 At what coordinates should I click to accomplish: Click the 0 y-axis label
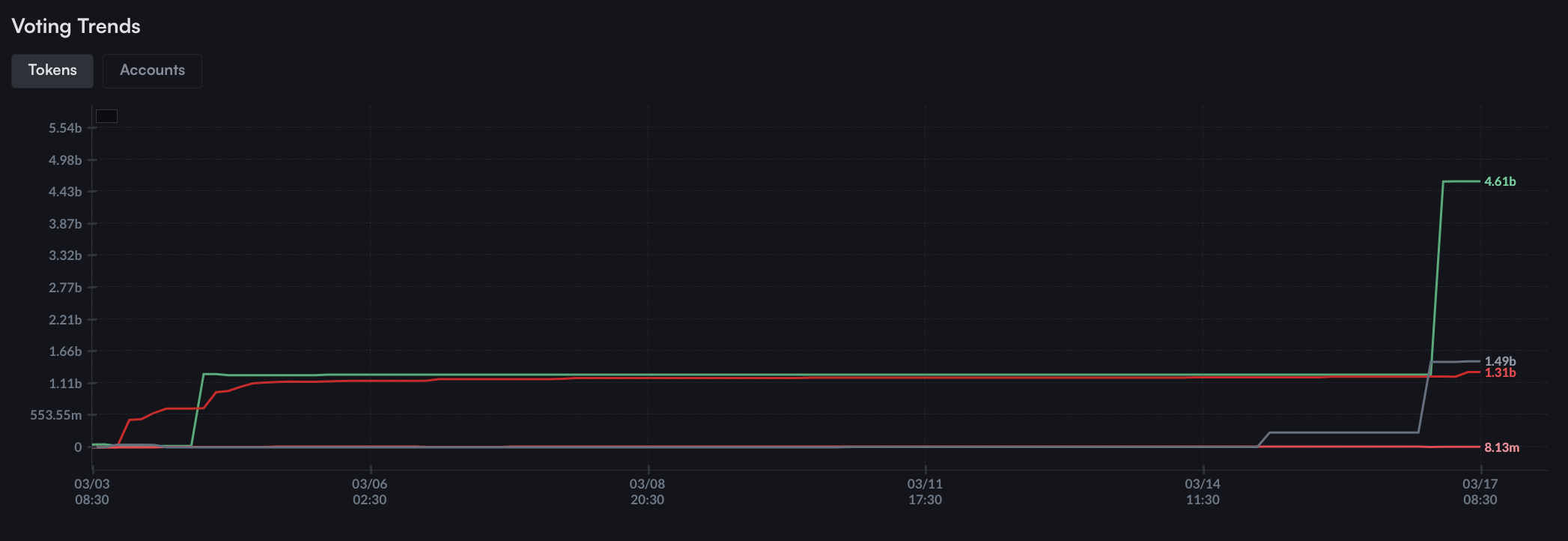[78, 447]
